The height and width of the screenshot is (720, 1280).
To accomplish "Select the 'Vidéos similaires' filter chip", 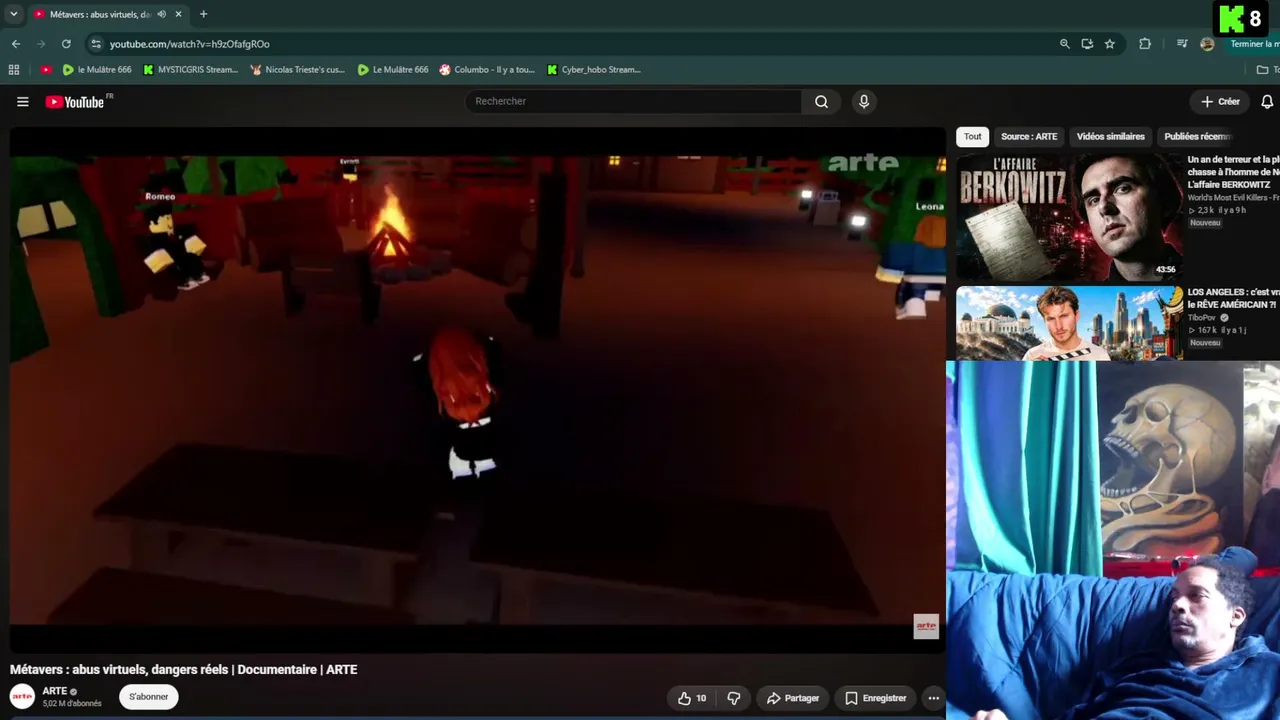I will (1110, 137).
